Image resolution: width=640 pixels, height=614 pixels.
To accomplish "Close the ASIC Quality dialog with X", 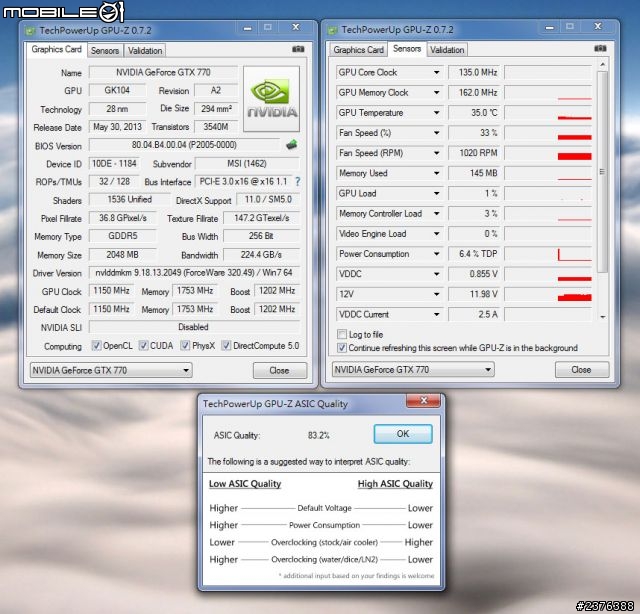I will click(x=423, y=400).
